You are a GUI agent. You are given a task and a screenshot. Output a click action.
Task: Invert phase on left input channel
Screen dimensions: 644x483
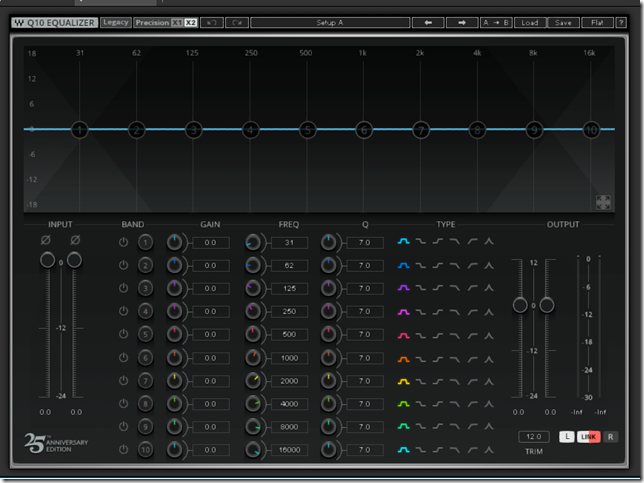point(46,240)
